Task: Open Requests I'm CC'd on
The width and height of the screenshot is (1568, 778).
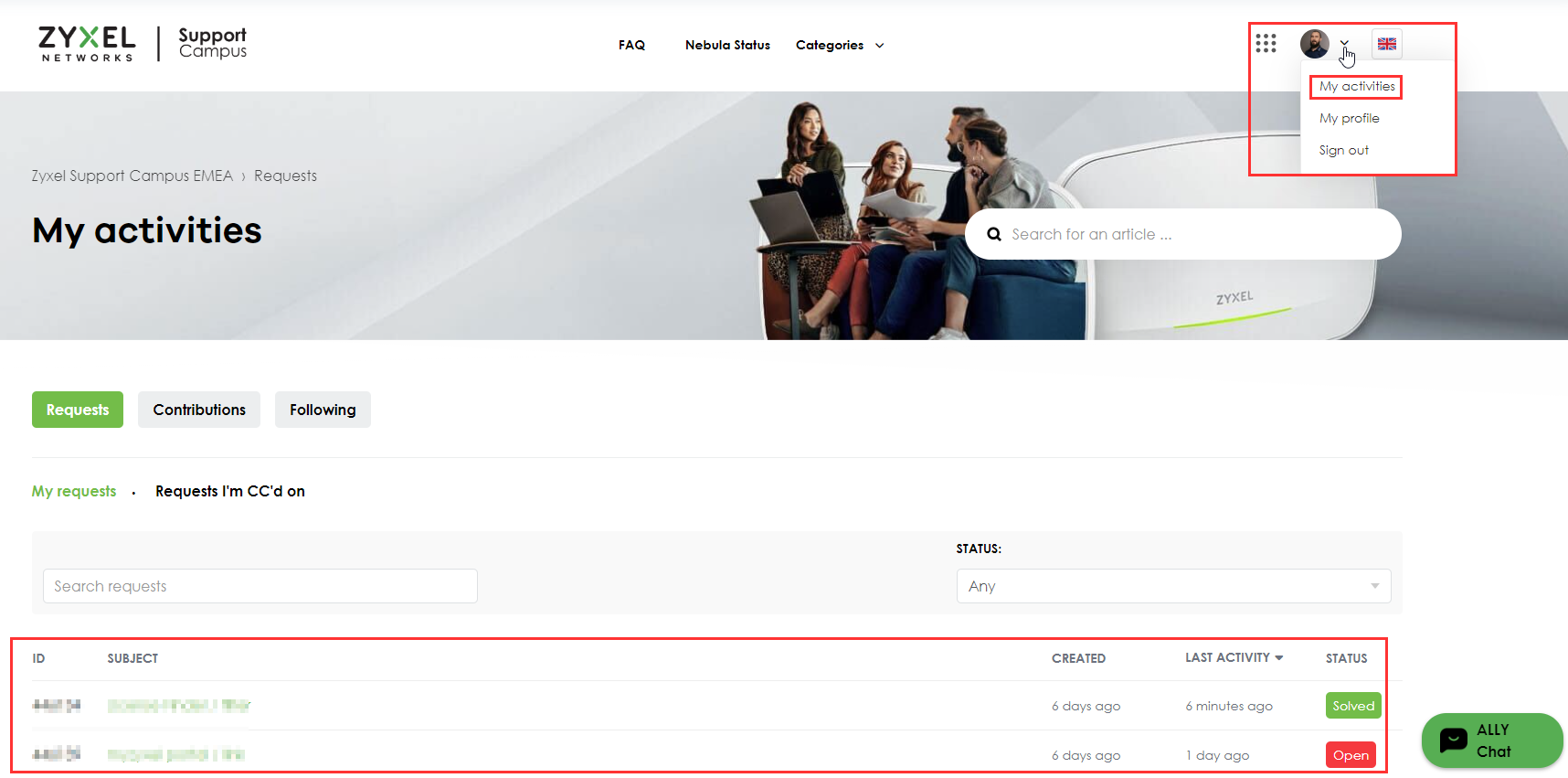Action: (x=230, y=491)
